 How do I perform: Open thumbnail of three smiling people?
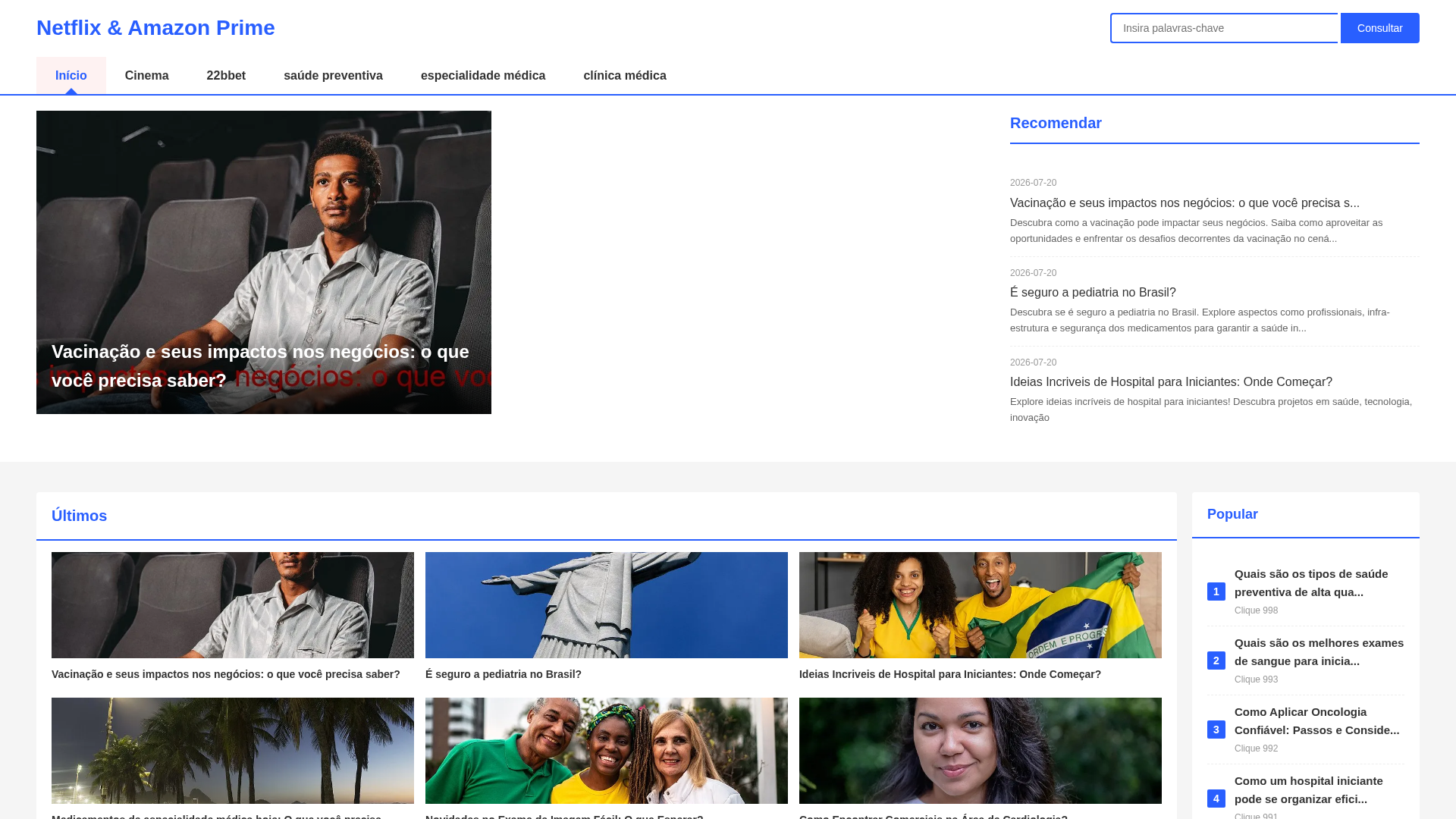607,751
